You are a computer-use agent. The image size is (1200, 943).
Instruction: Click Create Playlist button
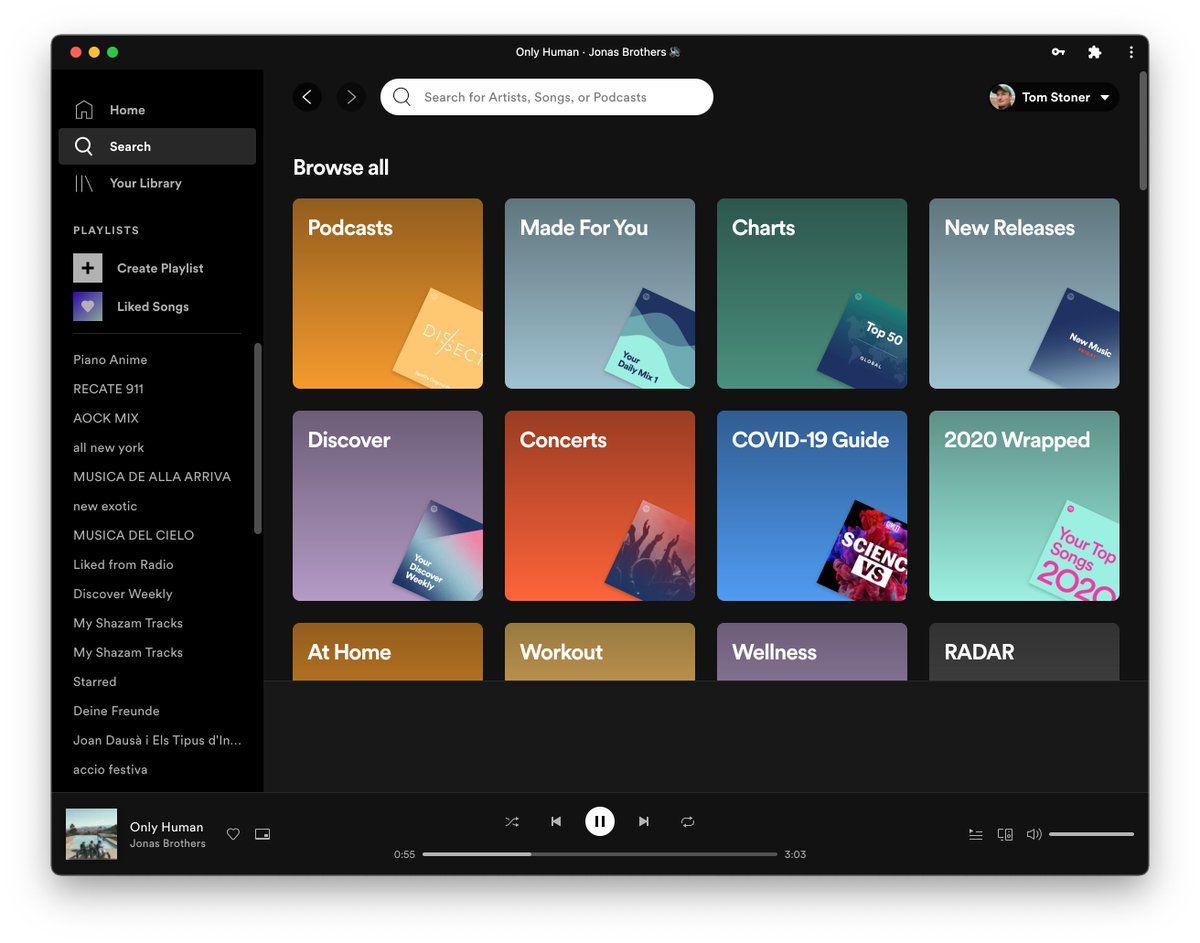click(159, 268)
